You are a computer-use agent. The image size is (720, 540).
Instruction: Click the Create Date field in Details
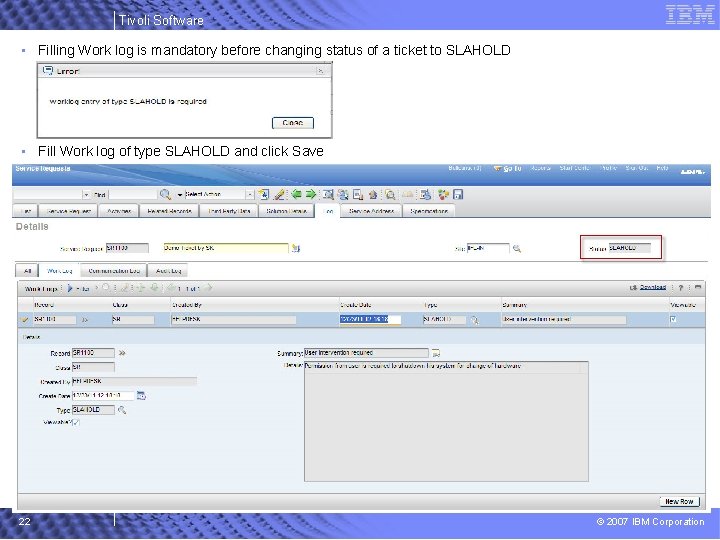point(103,395)
